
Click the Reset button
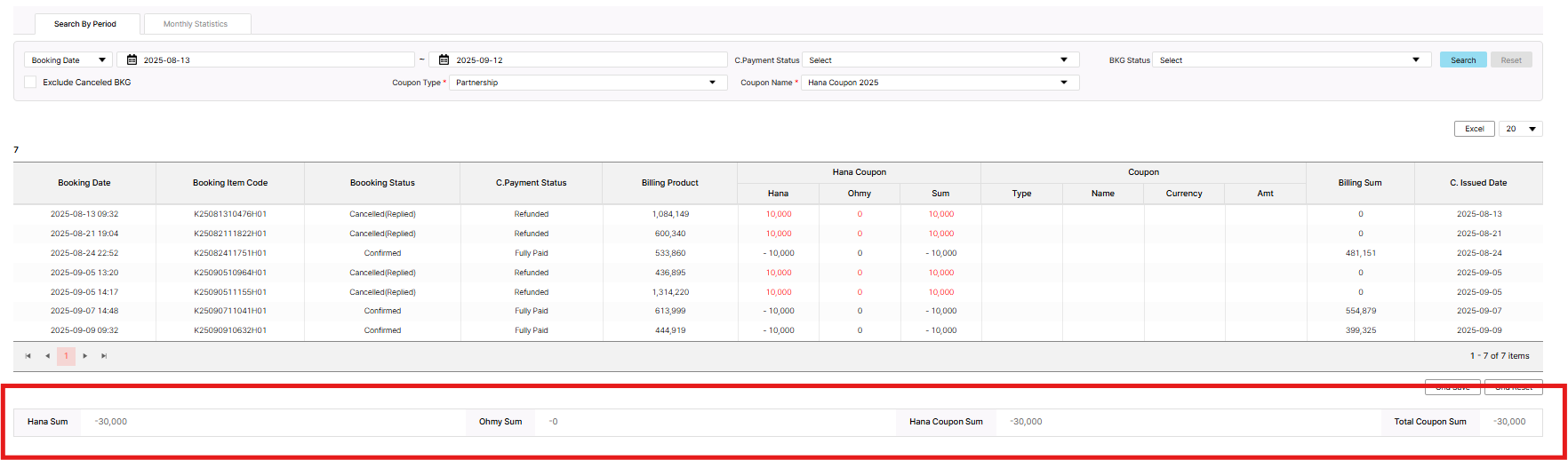point(1511,60)
